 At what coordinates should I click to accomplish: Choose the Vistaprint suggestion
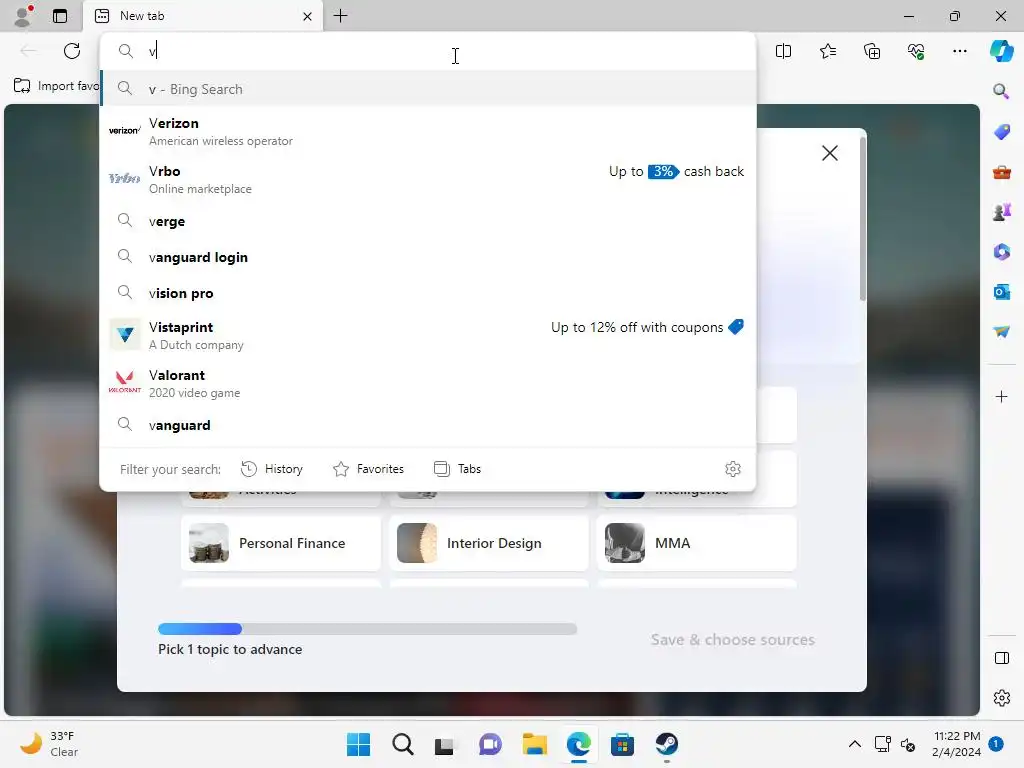coord(428,335)
